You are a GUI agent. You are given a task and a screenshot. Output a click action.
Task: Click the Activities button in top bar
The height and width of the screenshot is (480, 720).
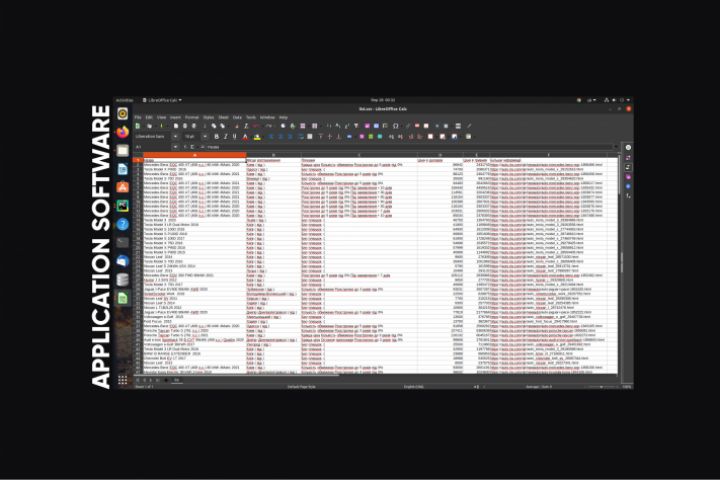[x=124, y=100]
